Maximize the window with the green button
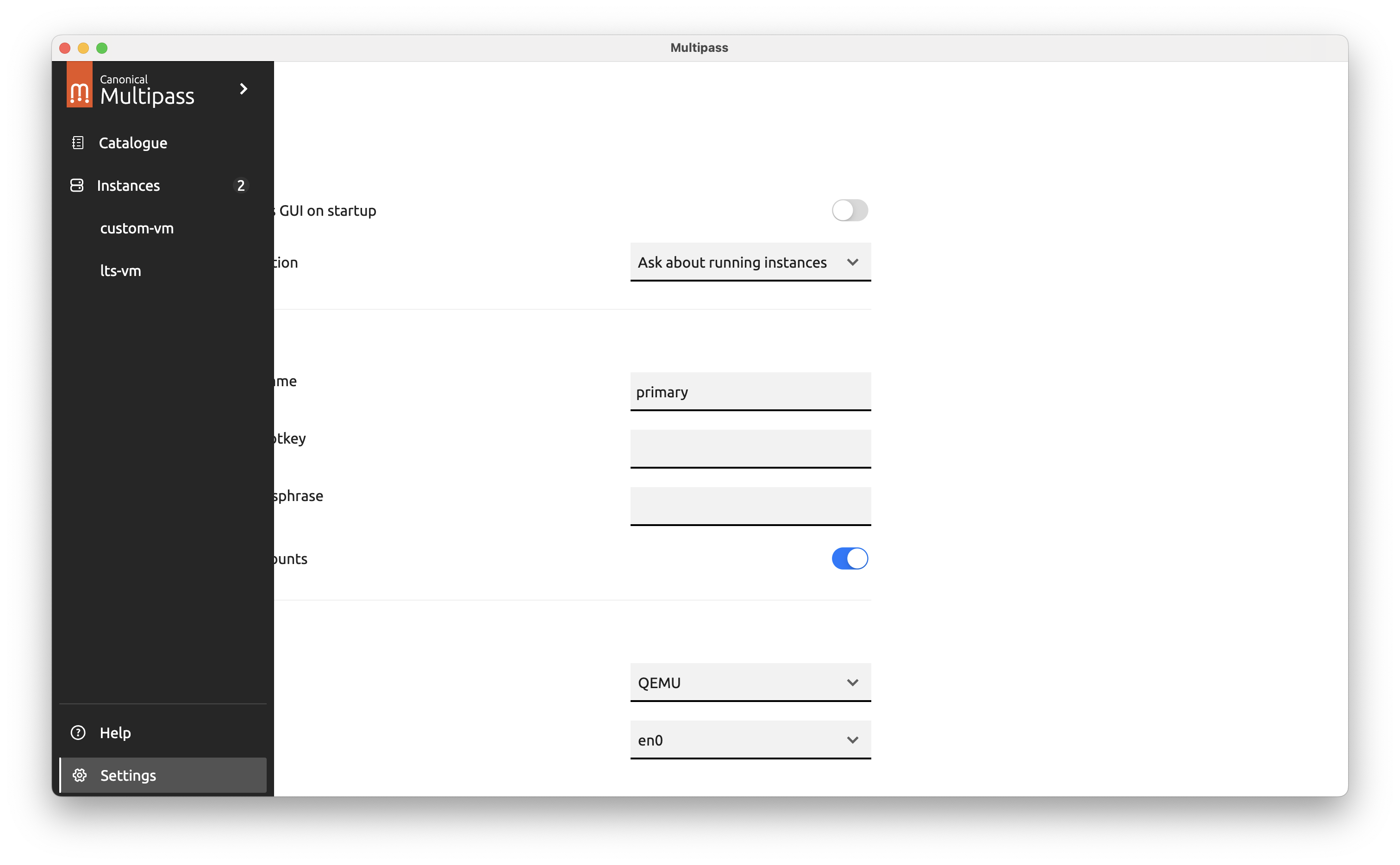Viewport: 1400px width, 865px height. [x=102, y=48]
